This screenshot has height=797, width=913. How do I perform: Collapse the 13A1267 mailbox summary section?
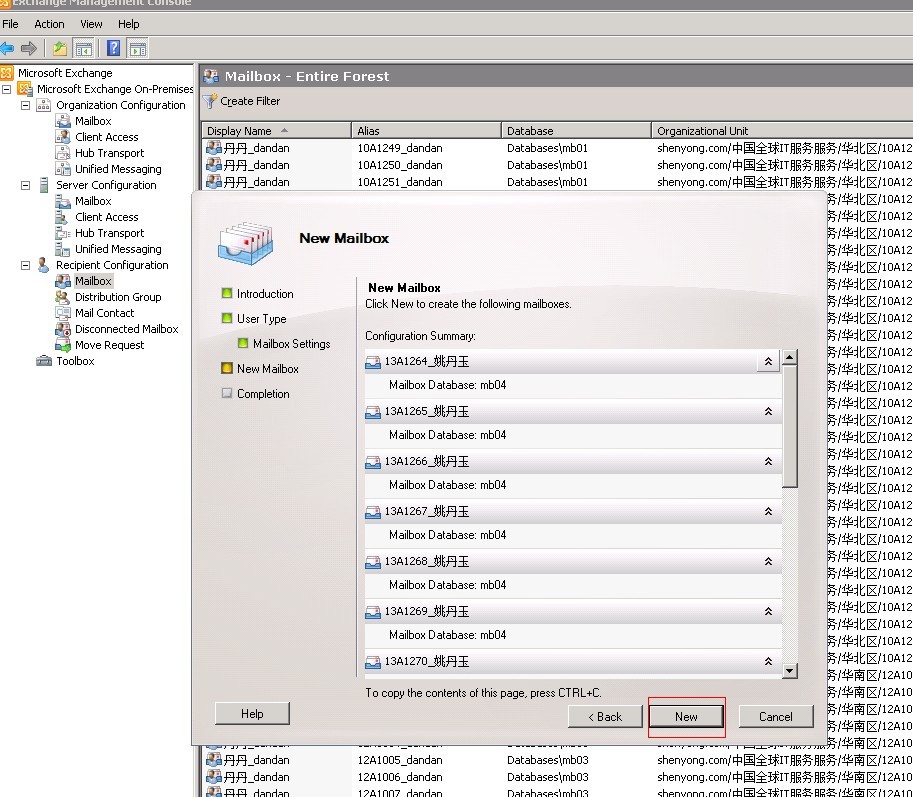[768, 512]
